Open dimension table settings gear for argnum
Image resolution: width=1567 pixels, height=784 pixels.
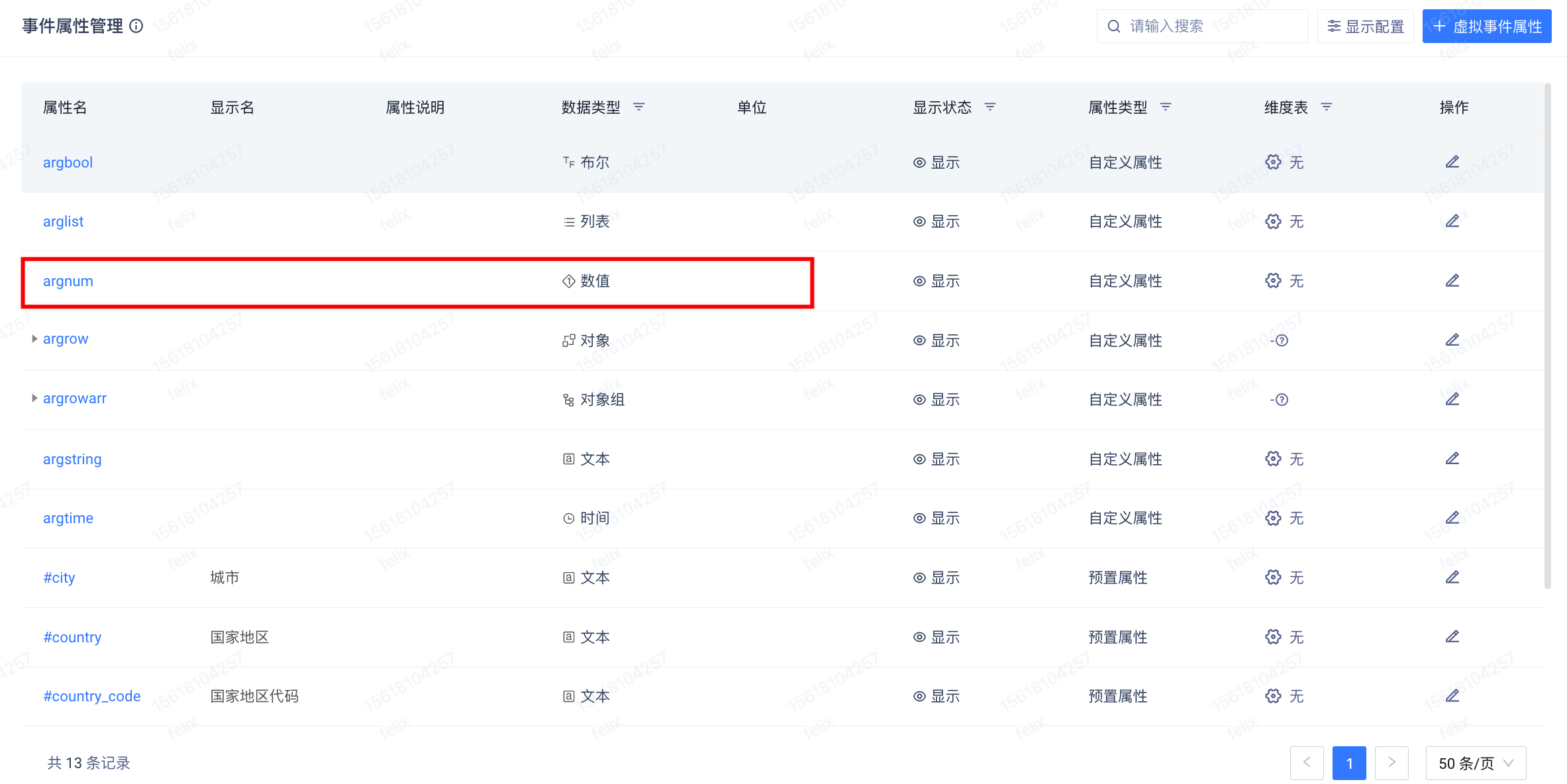[x=1273, y=281]
